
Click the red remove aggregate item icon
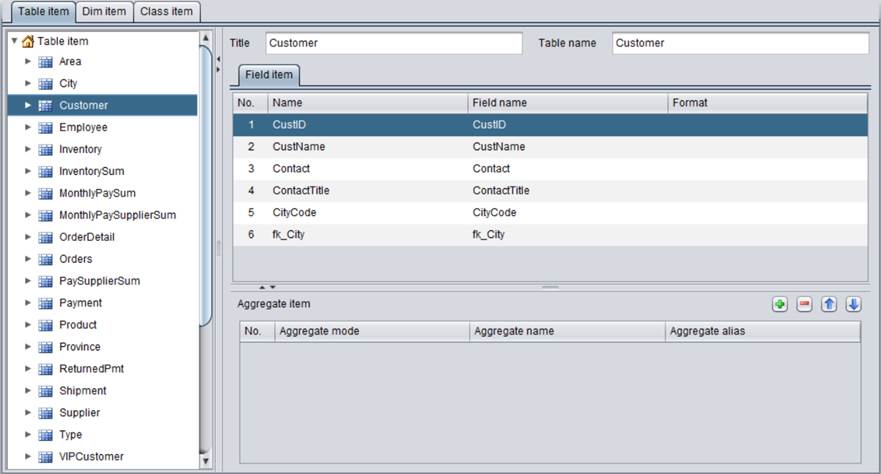tap(804, 304)
